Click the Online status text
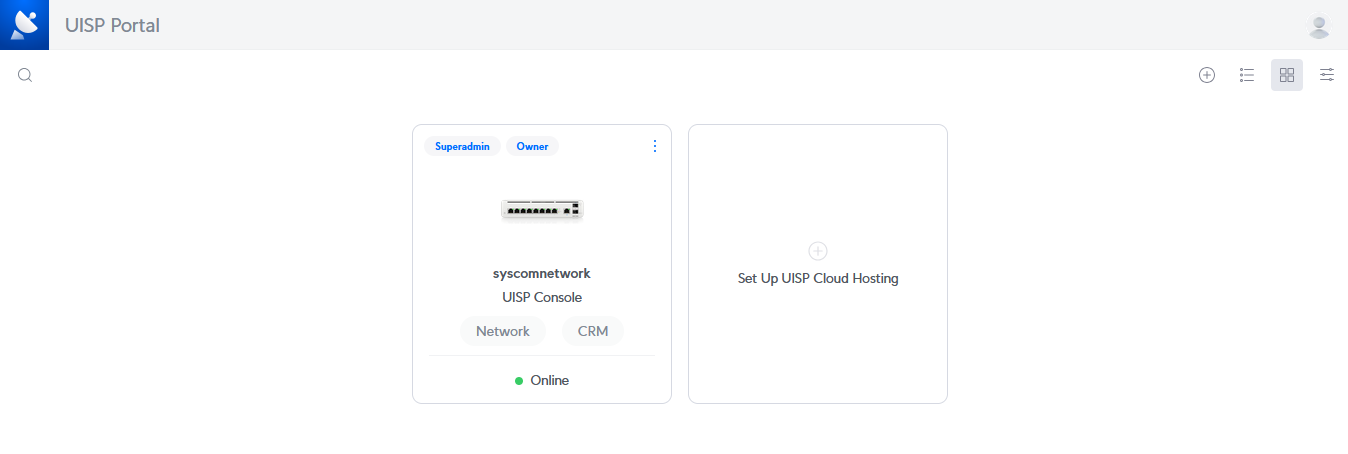1348x454 pixels. click(550, 381)
